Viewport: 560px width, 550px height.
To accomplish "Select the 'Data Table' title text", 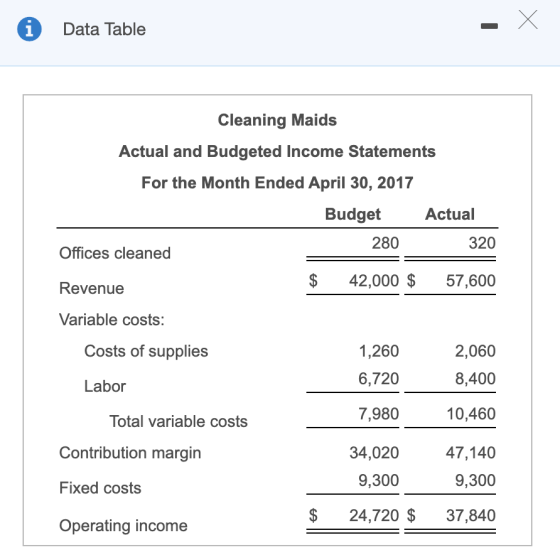I will (x=104, y=29).
